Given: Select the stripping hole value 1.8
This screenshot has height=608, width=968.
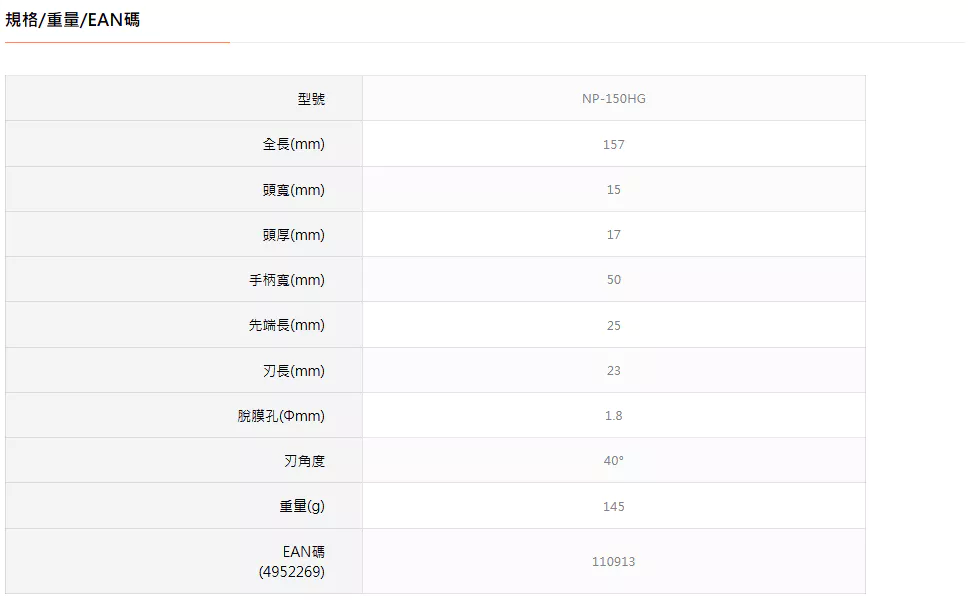Looking at the screenshot, I should [x=614, y=415].
